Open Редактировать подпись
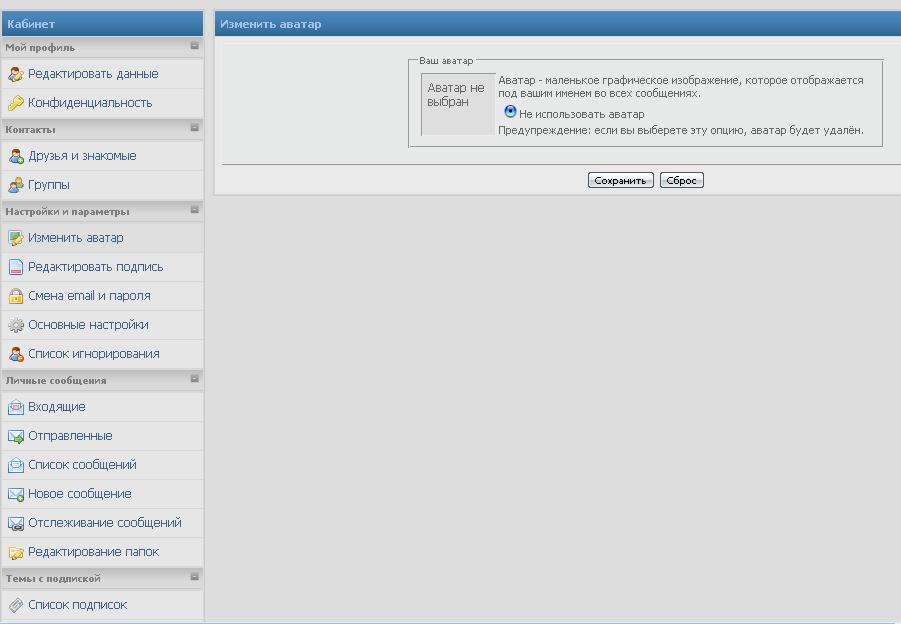The image size is (901, 624). click(x=95, y=267)
